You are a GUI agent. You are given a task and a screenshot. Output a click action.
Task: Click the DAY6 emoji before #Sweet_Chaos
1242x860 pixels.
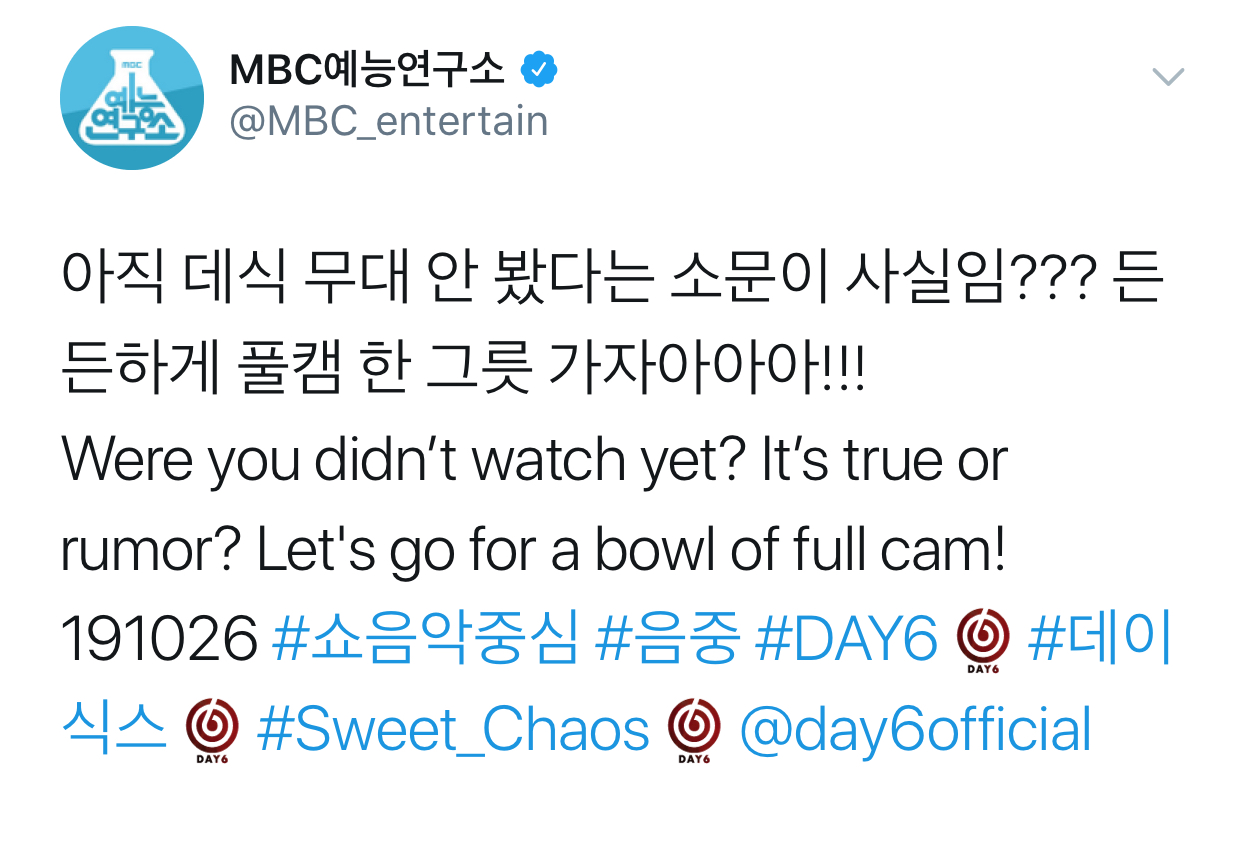212,731
